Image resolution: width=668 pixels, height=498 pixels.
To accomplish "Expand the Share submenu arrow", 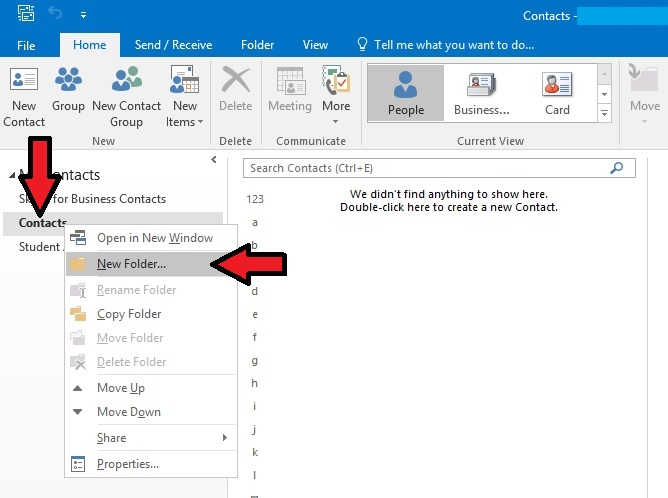I will click(225, 438).
